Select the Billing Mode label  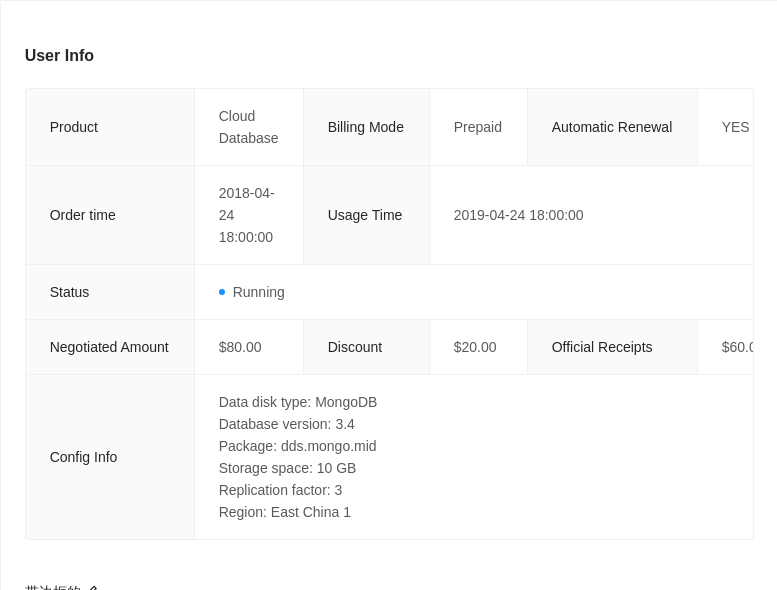click(x=365, y=127)
